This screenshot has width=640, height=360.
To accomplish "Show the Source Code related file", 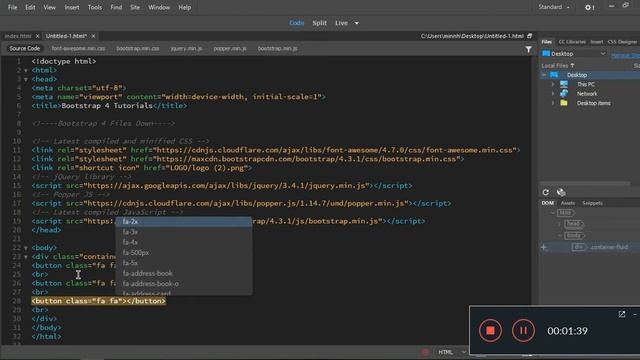I will coord(24,48).
